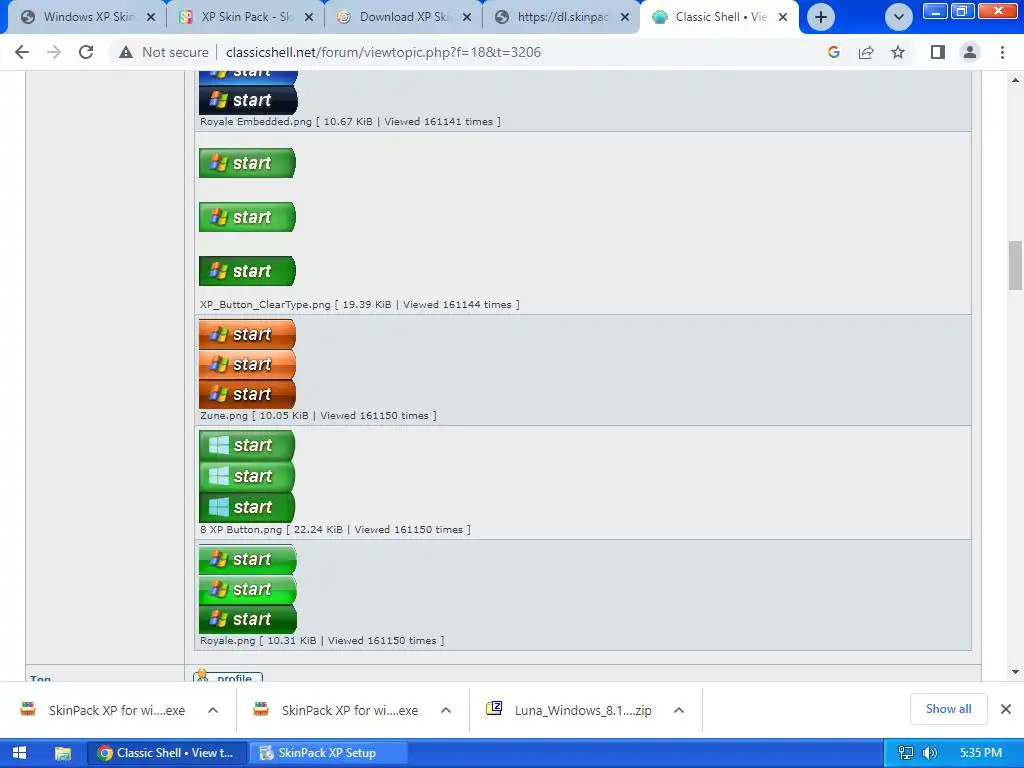
Task: Open File Explorer from the taskbar
Action: coord(63,753)
